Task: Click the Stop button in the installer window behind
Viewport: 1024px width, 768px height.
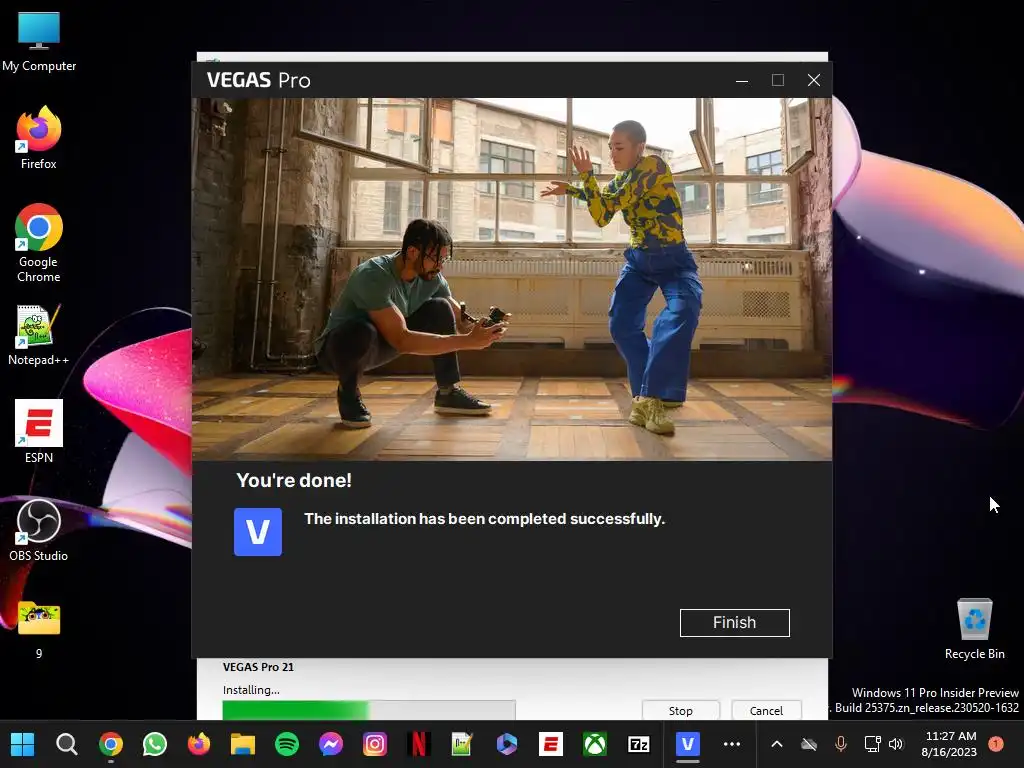Action: [680, 711]
